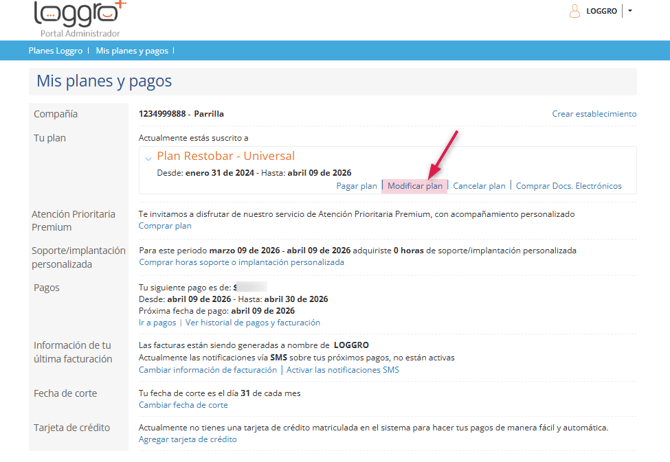This screenshot has width=670, height=462.
Task: Click the Tarjeta de crédito row label
Action: [x=72, y=427]
